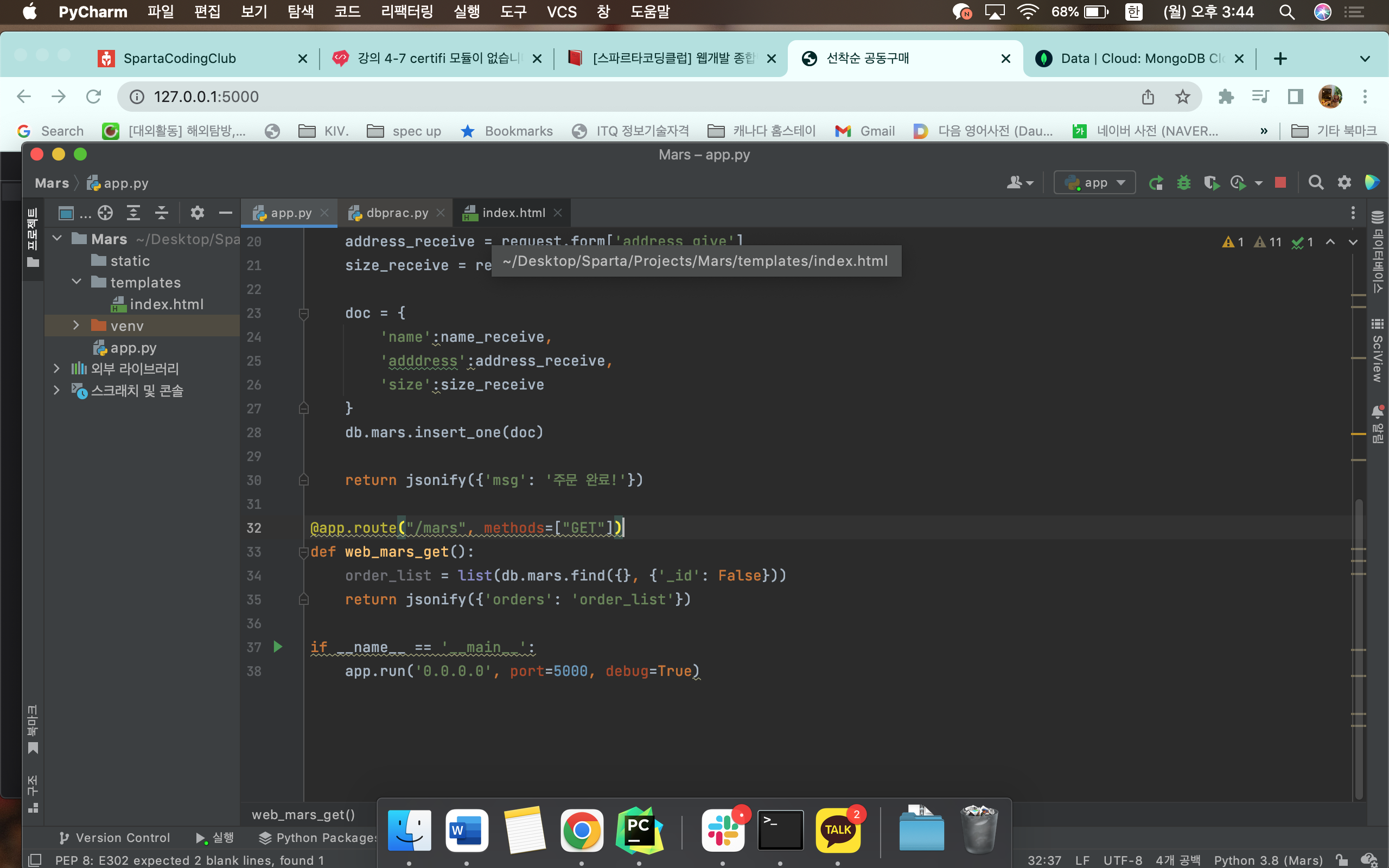Image resolution: width=1389 pixels, height=868 pixels.
Task: Open the 실행 run tool window
Action: (x=215, y=838)
